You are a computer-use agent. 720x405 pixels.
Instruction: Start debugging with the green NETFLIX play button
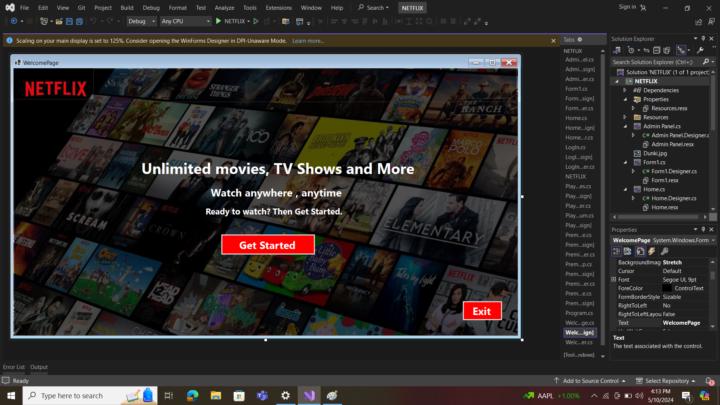[x=219, y=20]
